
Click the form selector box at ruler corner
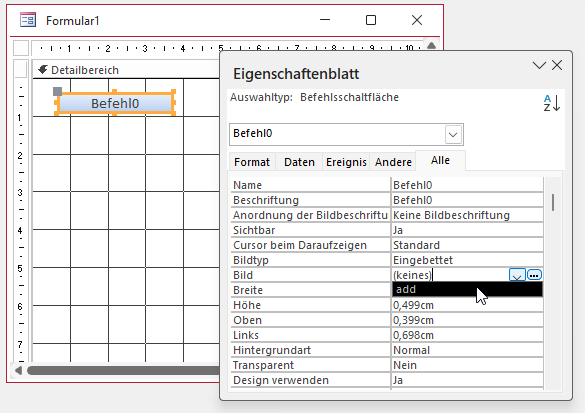pyautogui.click(x=21, y=48)
